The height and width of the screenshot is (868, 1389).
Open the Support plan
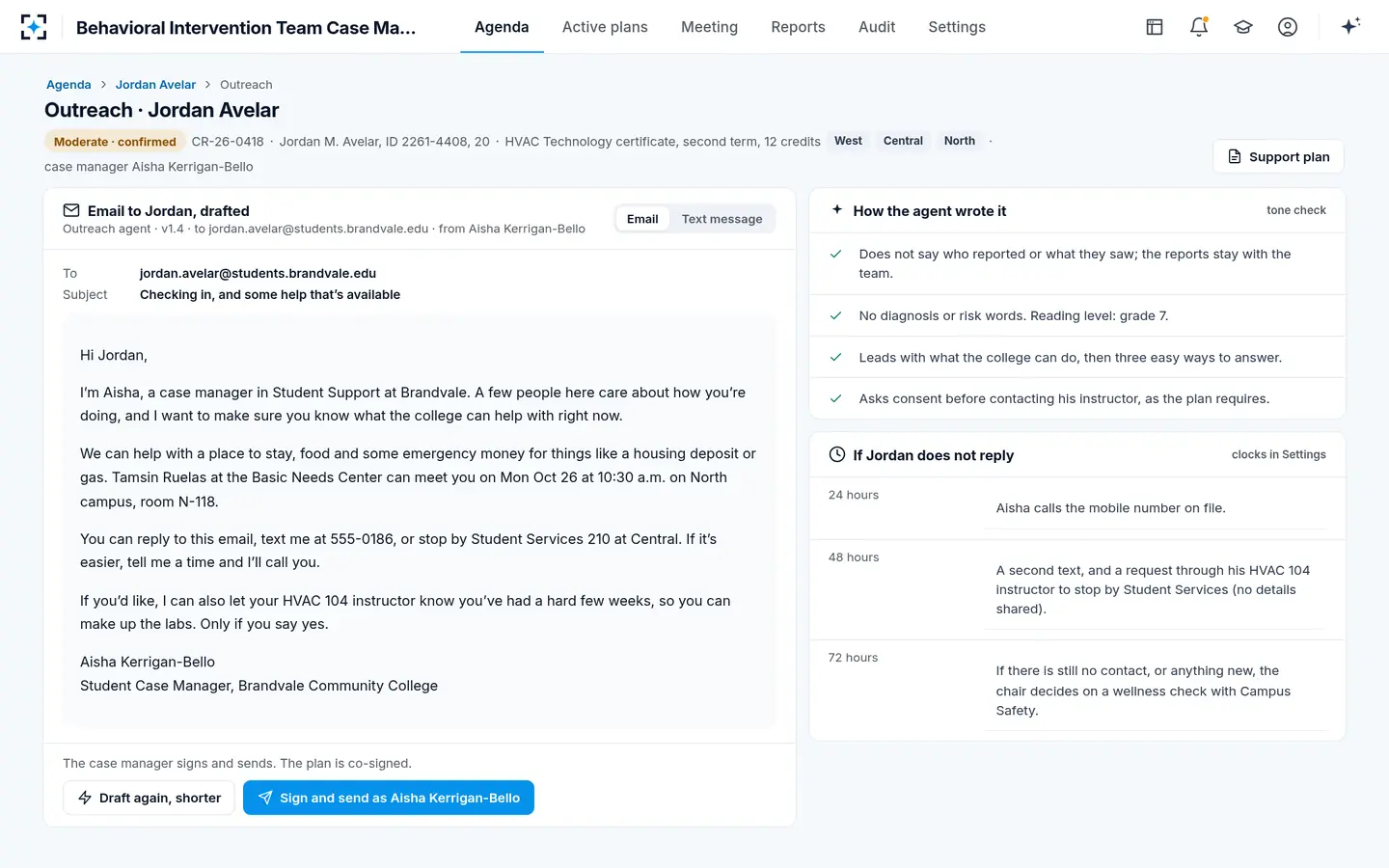click(1278, 156)
